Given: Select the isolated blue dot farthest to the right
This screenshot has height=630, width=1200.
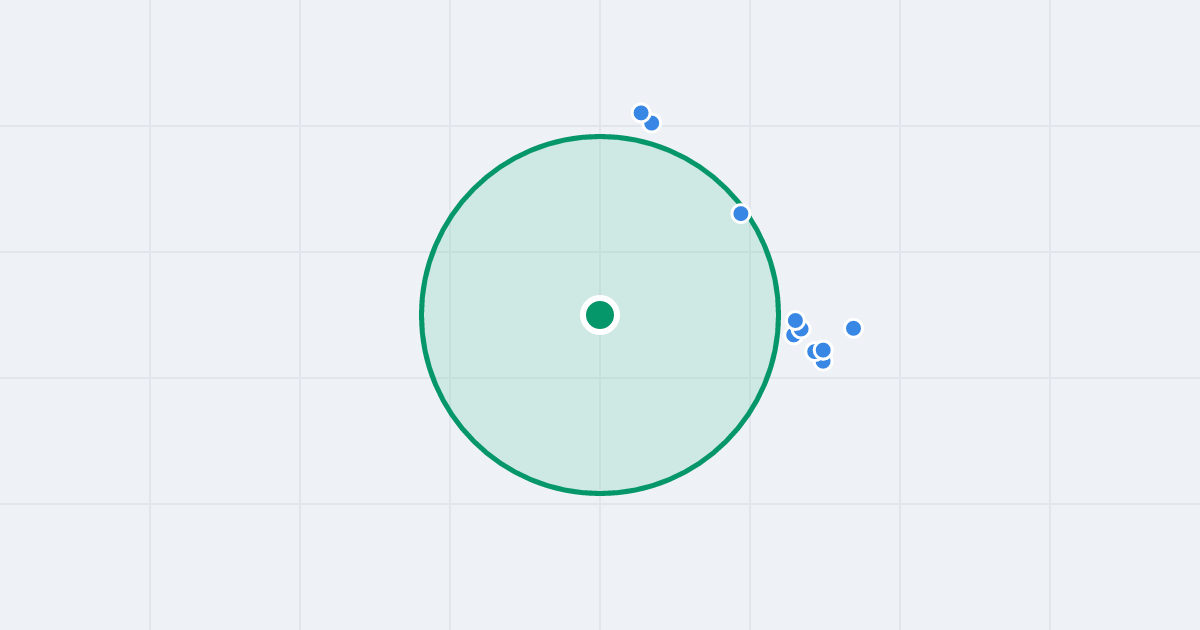Looking at the screenshot, I should coord(853,328).
